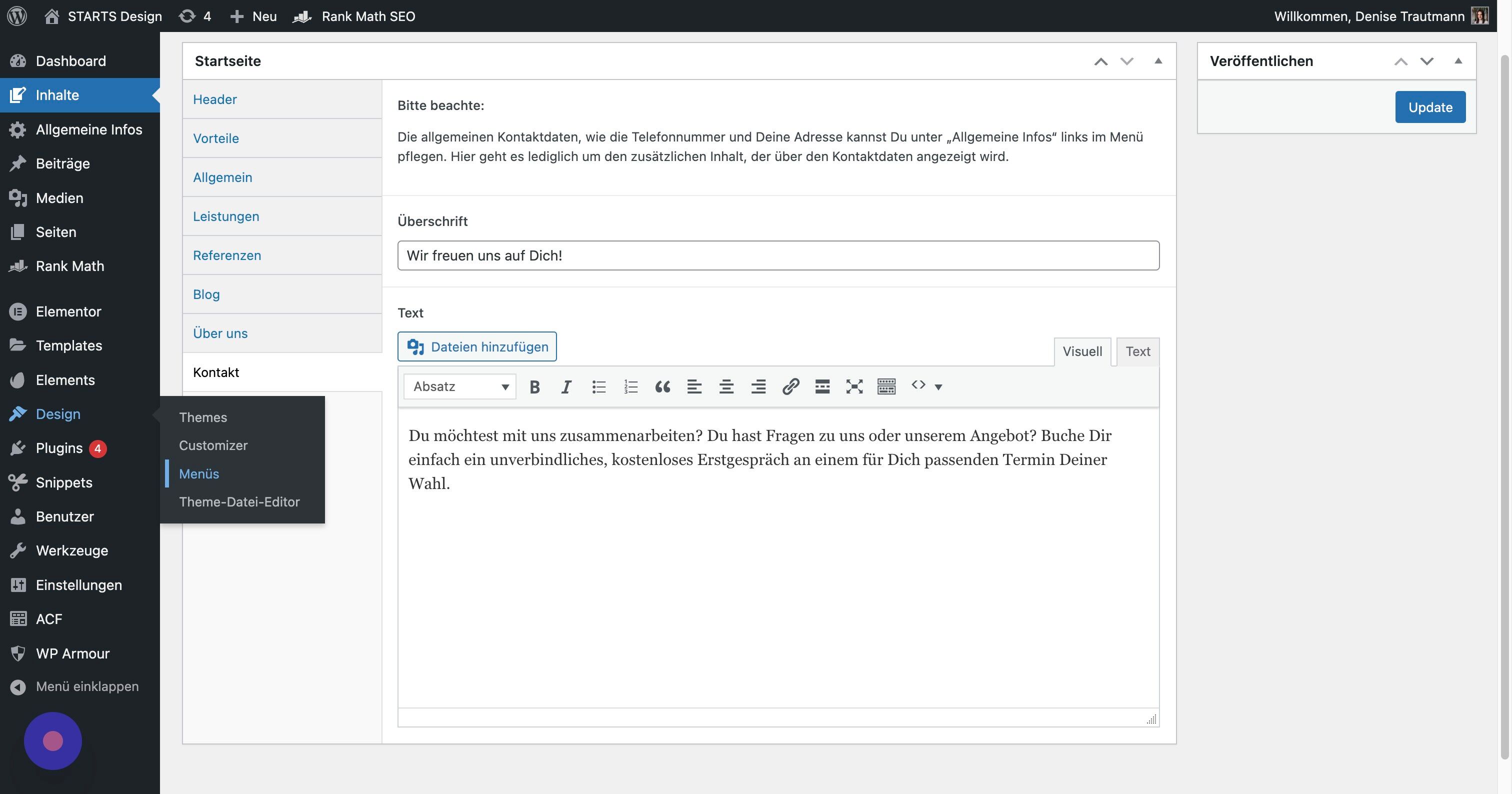Center align the text

(x=726, y=386)
